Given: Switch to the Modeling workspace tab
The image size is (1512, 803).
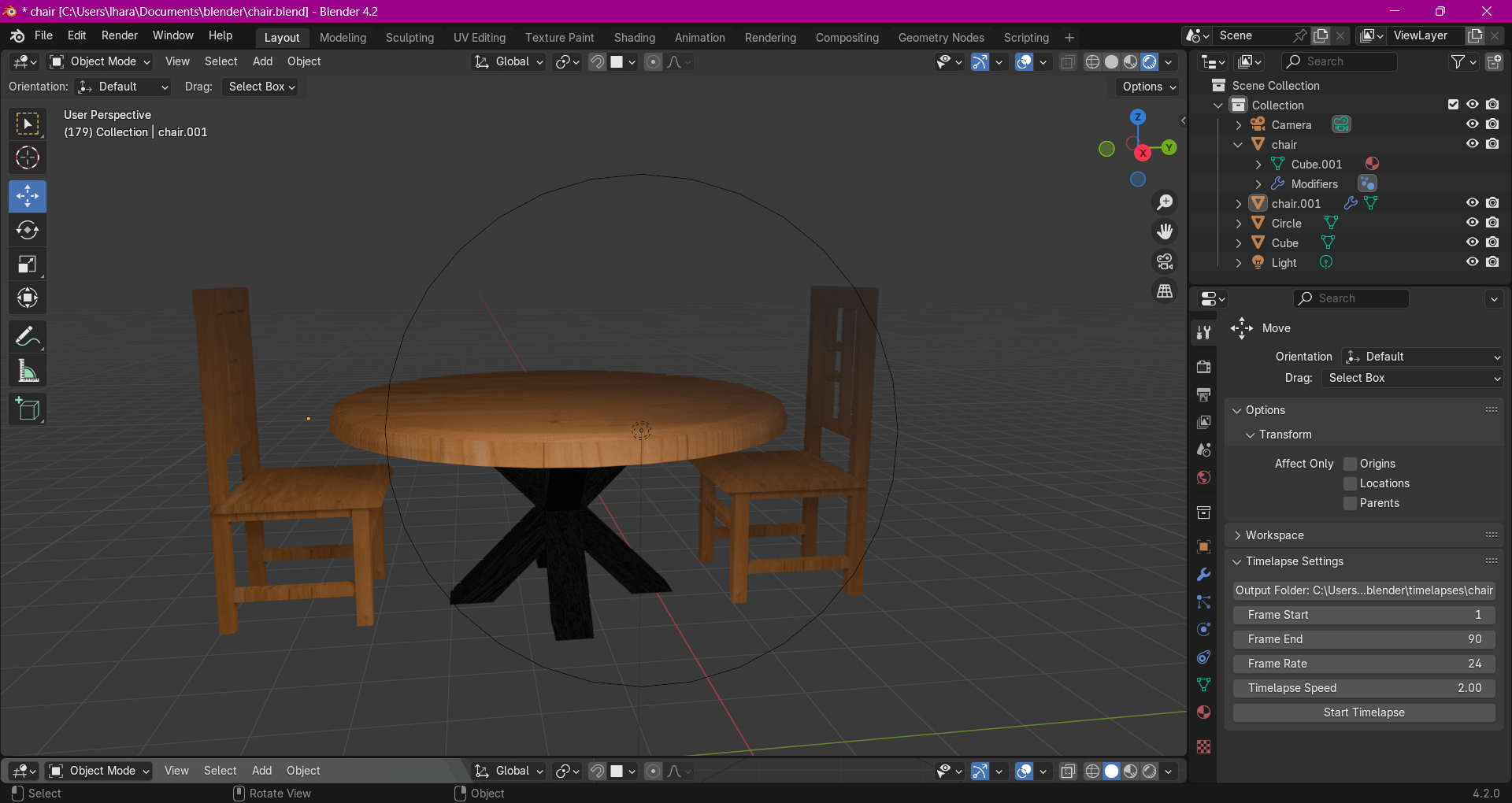Looking at the screenshot, I should [343, 38].
